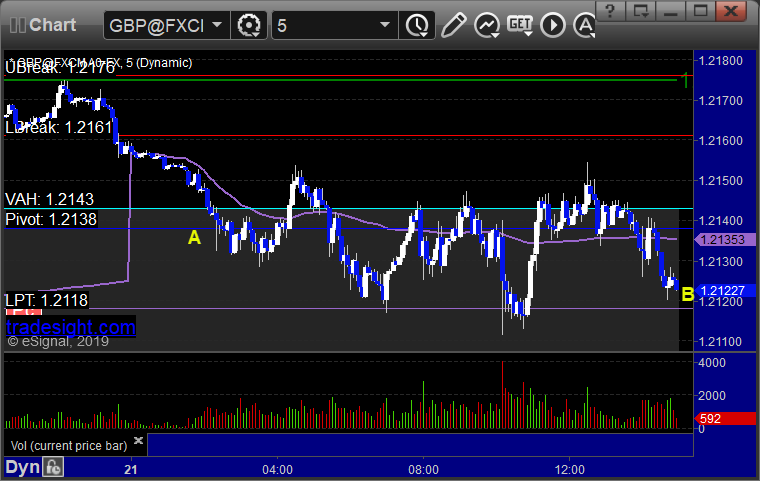
Task: Close the Vol (current price bar) label
Action: coord(138,440)
